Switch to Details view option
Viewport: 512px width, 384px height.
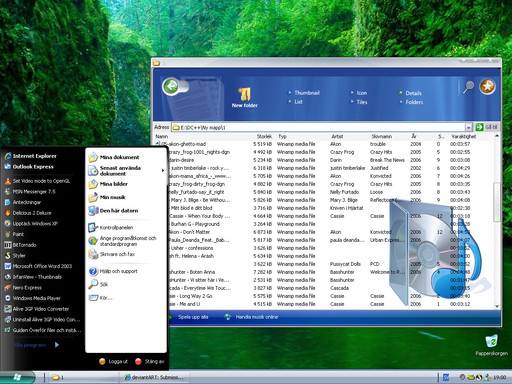coord(410,93)
